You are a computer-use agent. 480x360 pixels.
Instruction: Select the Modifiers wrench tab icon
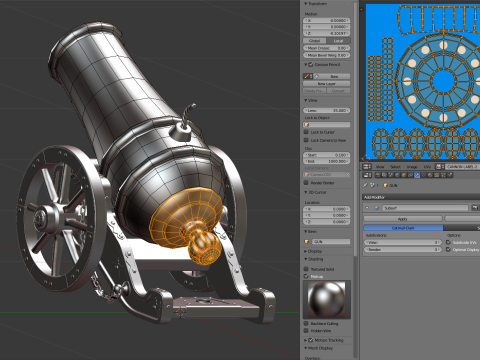417,175
